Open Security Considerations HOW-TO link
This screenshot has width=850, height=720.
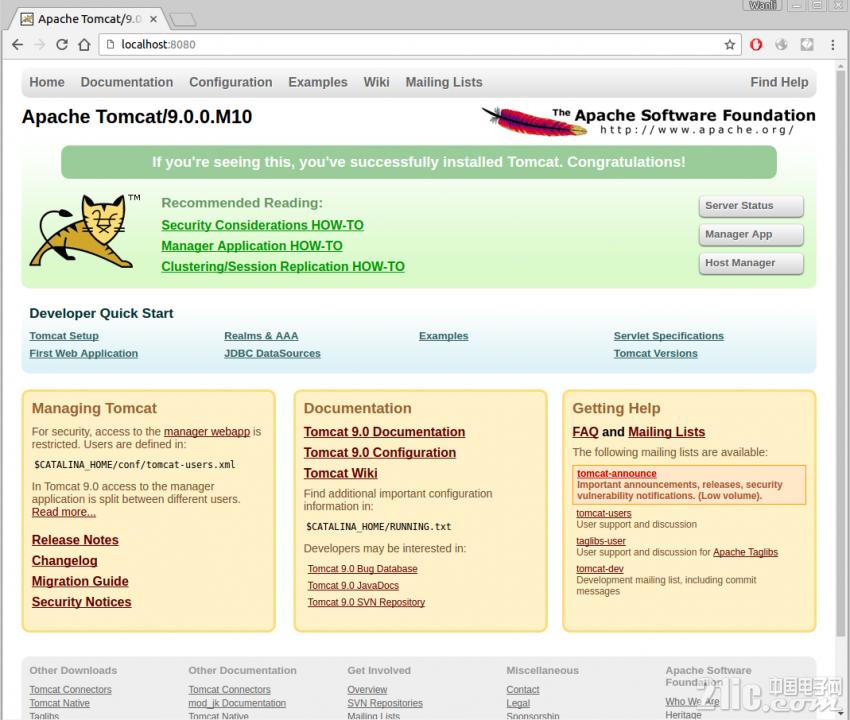pos(262,225)
